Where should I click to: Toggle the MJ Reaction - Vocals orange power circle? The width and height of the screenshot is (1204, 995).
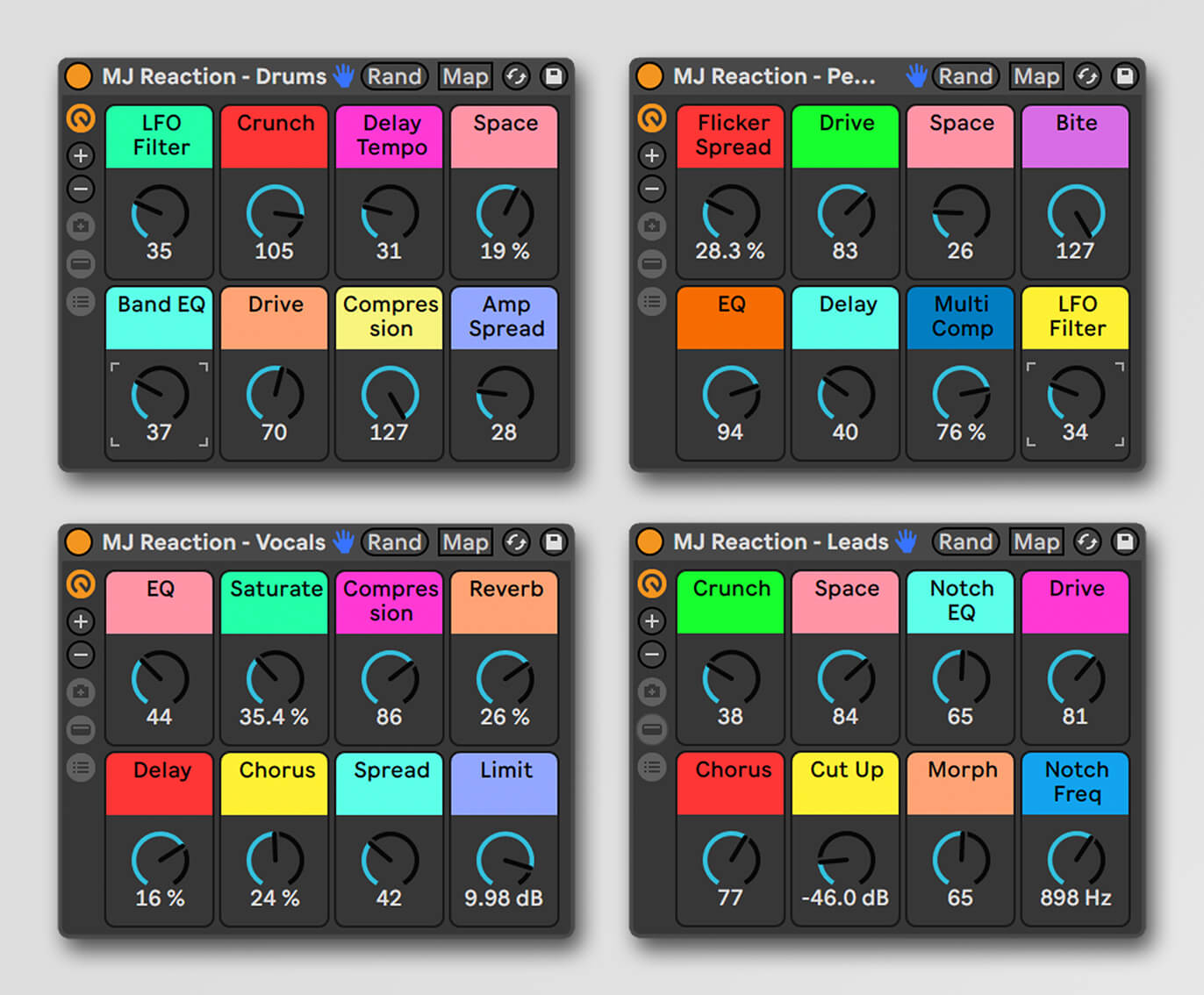[79, 541]
